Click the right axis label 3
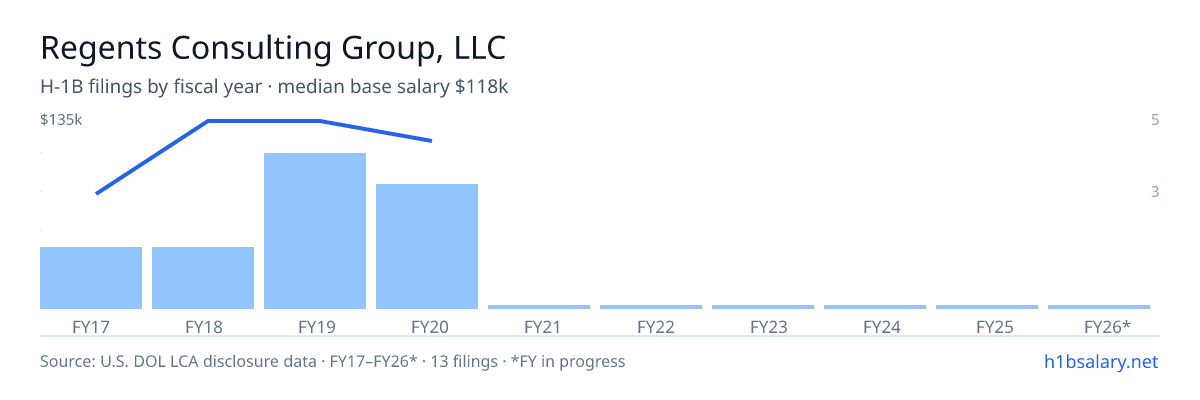This screenshot has height=400, width=1200. tap(1155, 191)
